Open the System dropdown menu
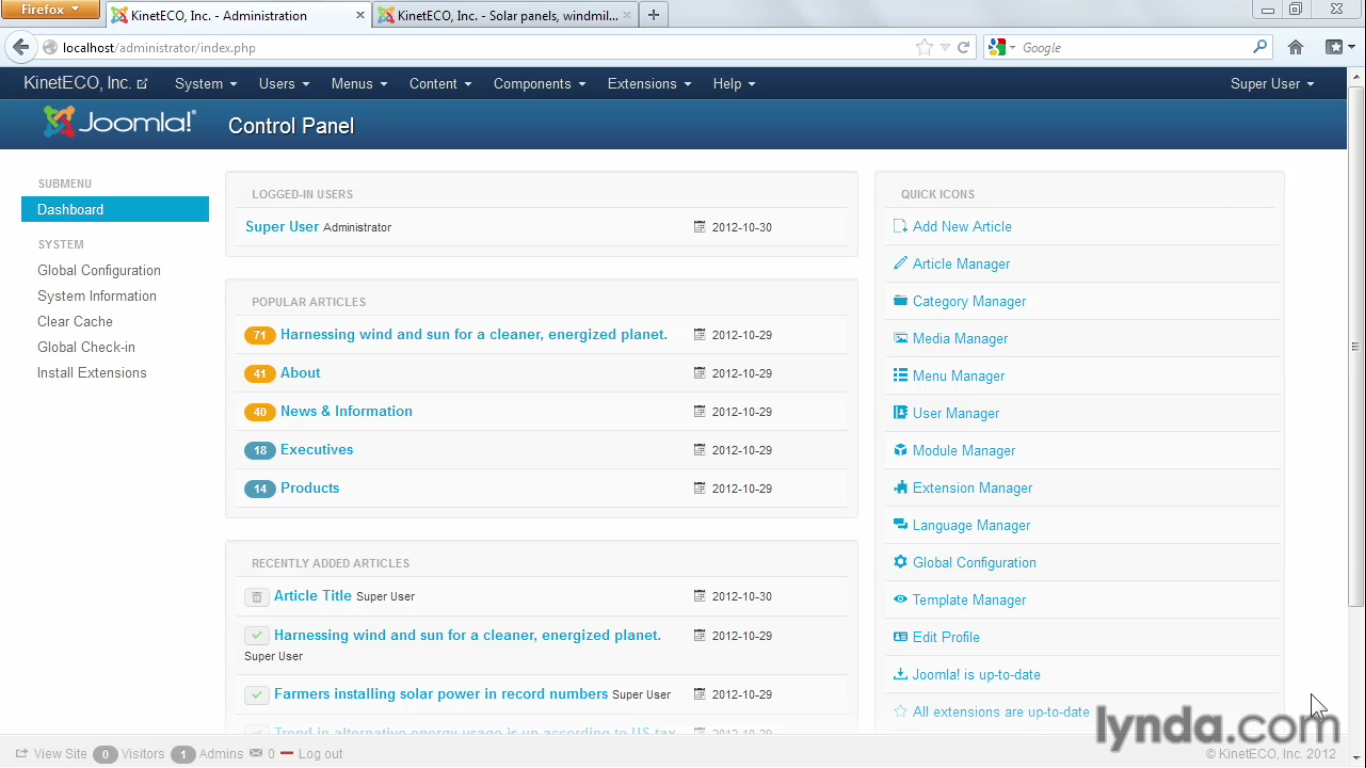The width and height of the screenshot is (1366, 768). tap(206, 84)
